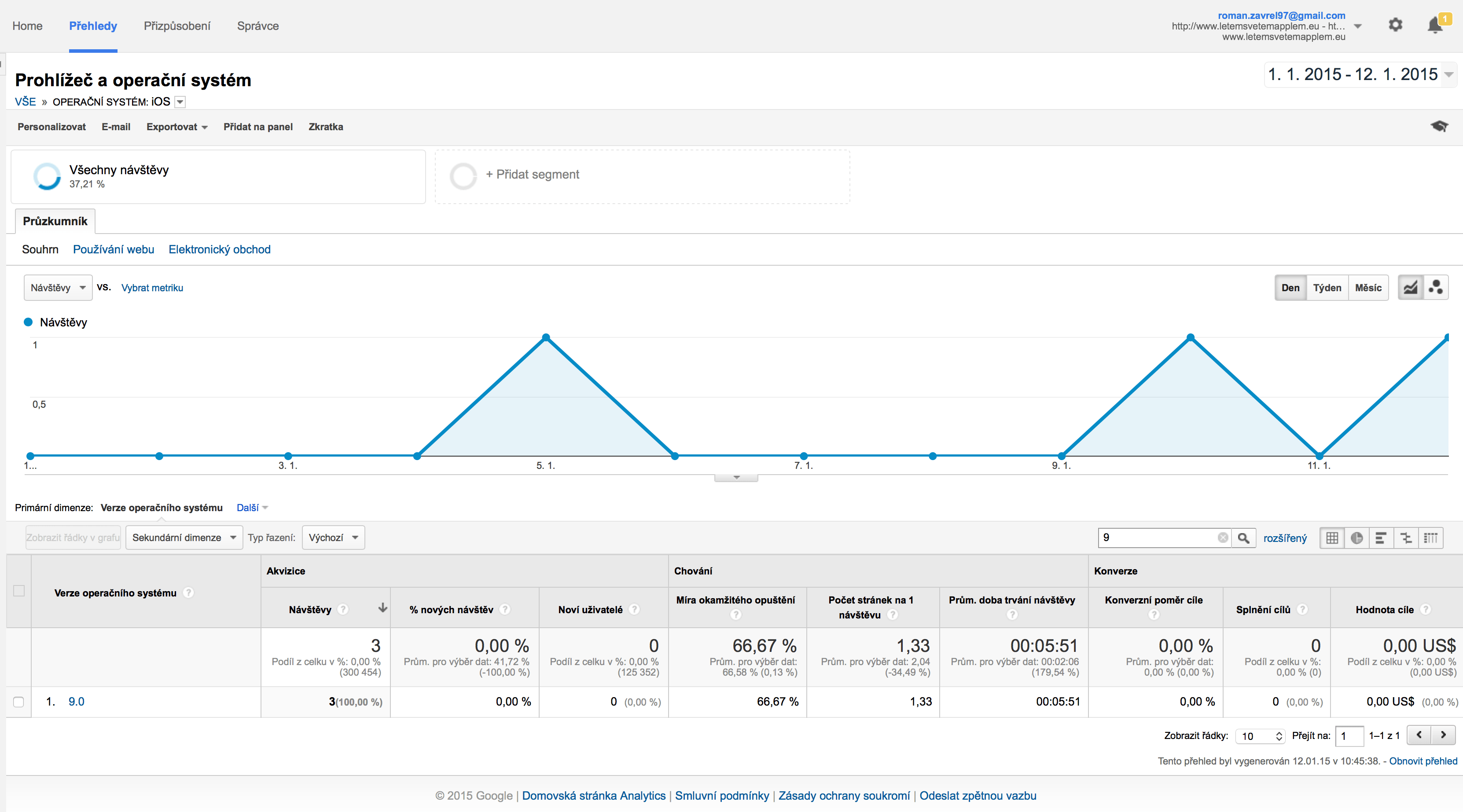Click the search magnifier icon

click(x=1243, y=538)
